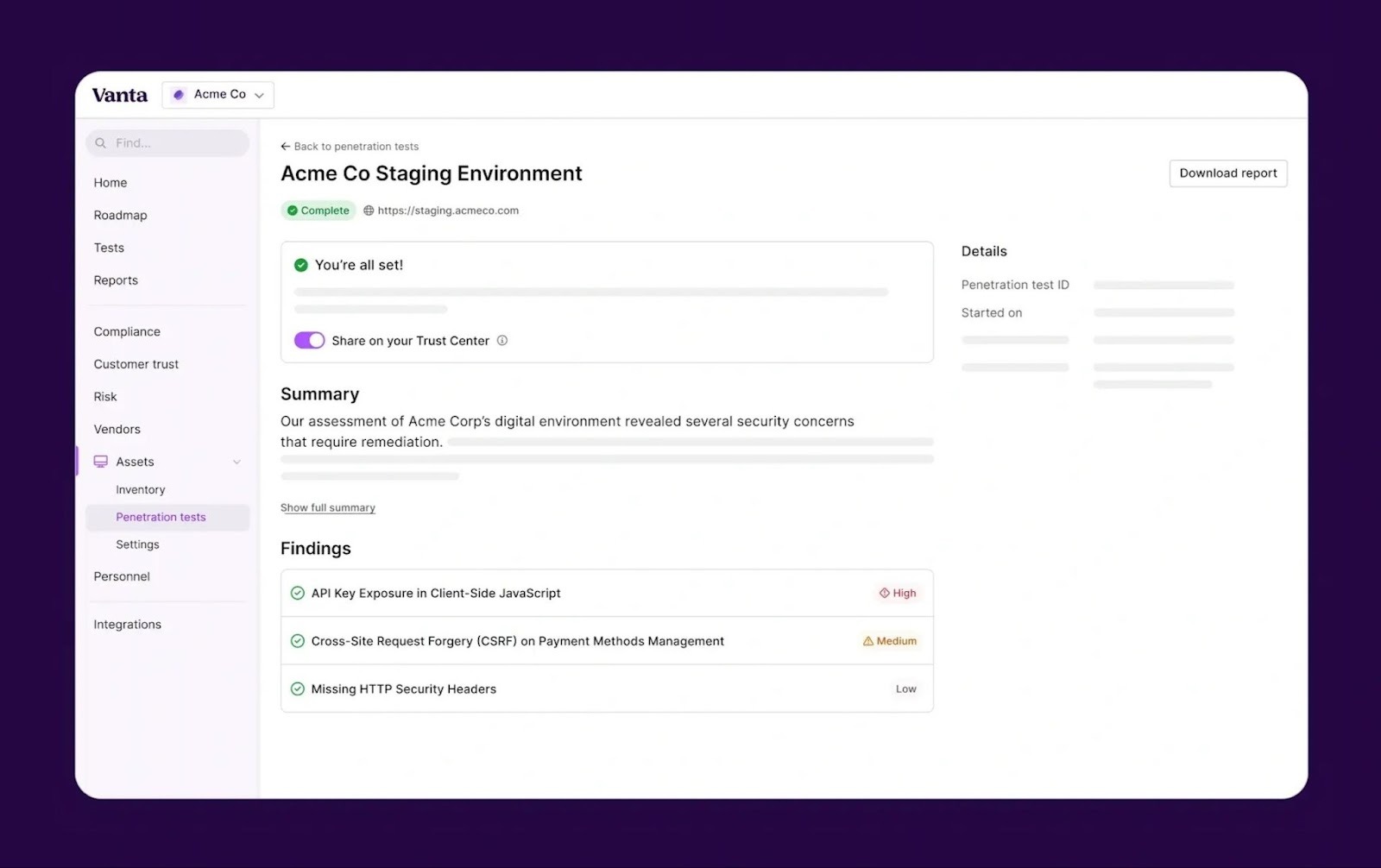This screenshot has height=868, width=1381.
Task: Open Missing HTTP Security Headers finding
Action: click(607, 689)
